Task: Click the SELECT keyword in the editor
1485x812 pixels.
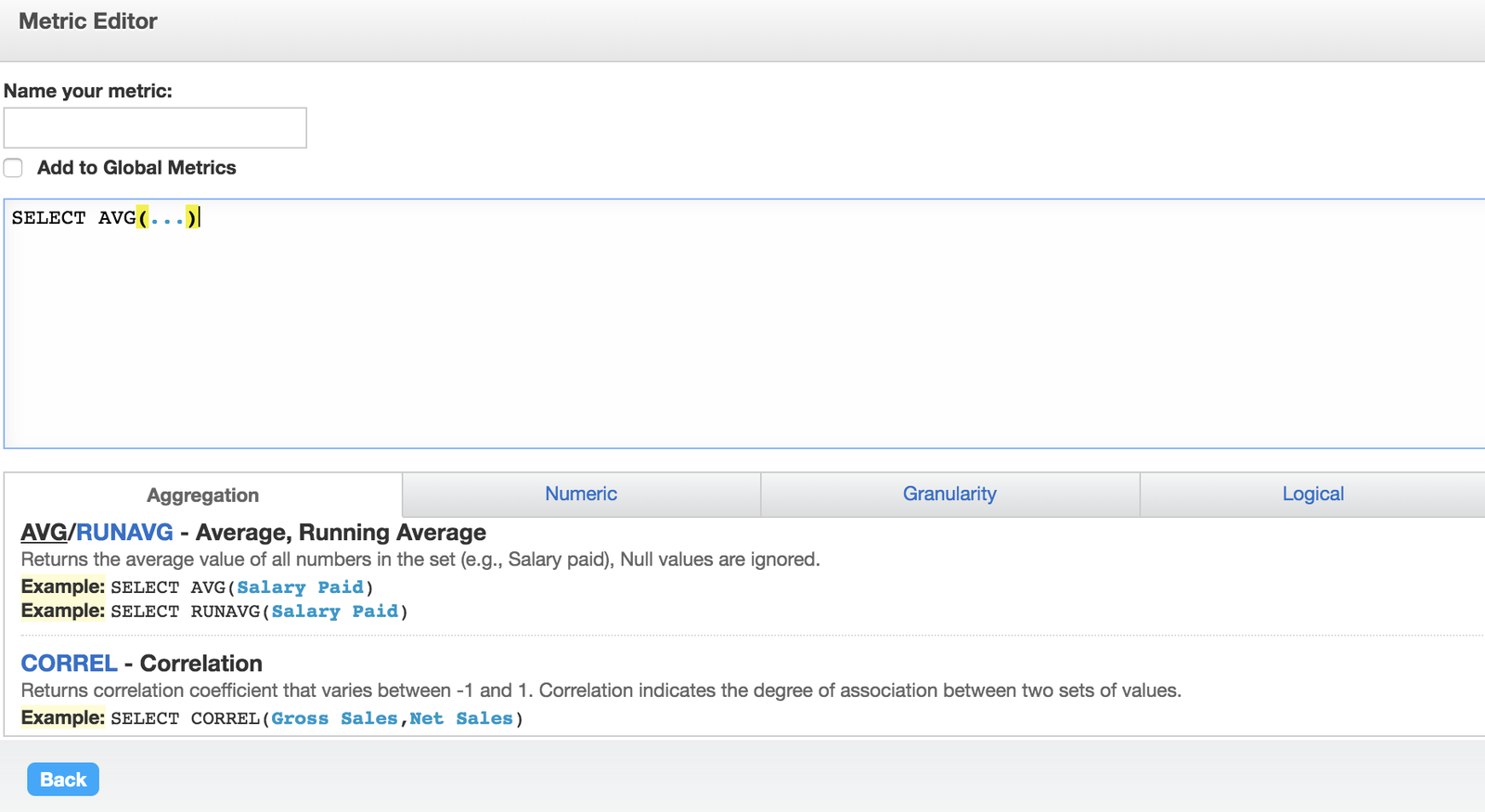Action: pos(48,218)
